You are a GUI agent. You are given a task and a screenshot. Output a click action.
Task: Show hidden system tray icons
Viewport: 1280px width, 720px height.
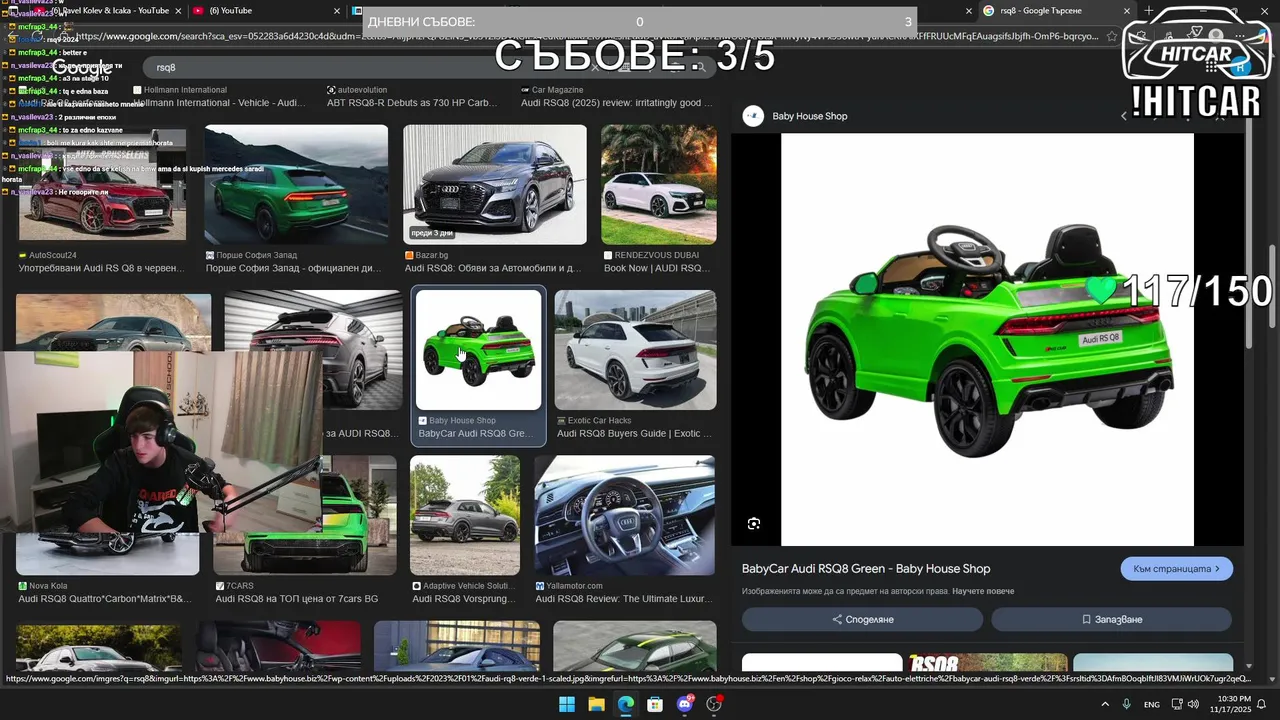(1105, 704)
